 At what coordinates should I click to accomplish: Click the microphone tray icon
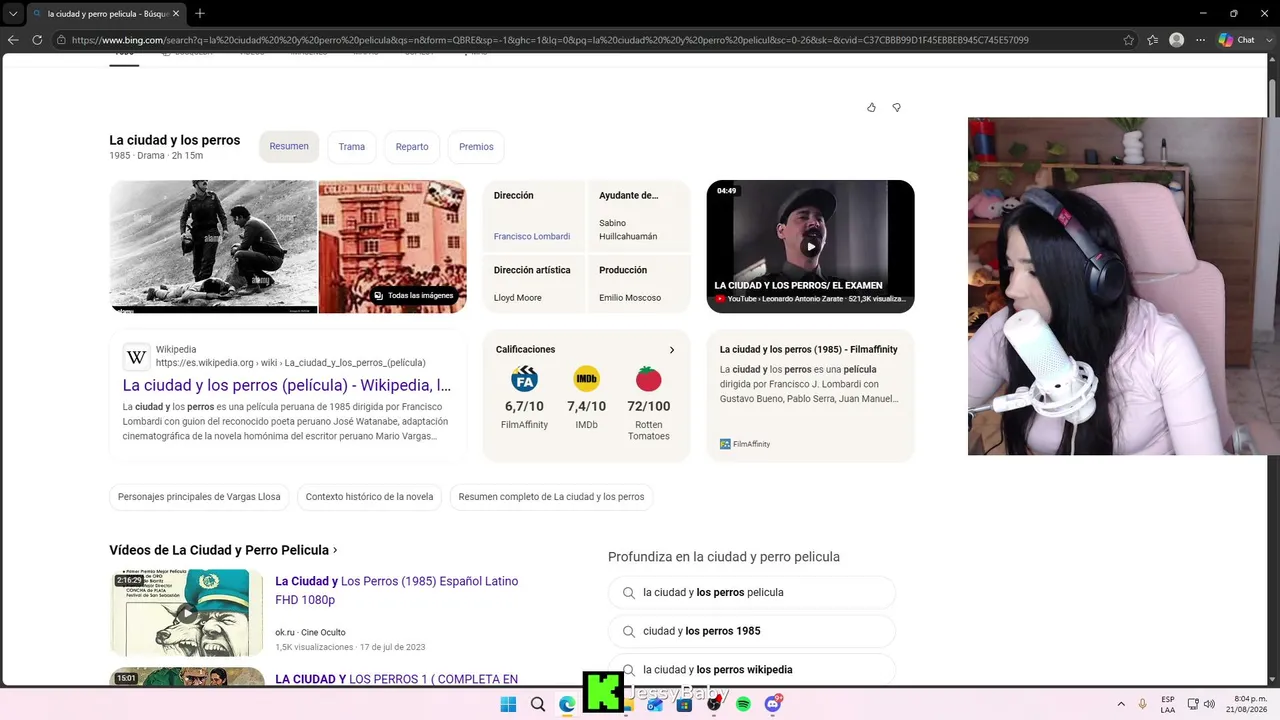pyautogui.click(x=1143, y=704)
